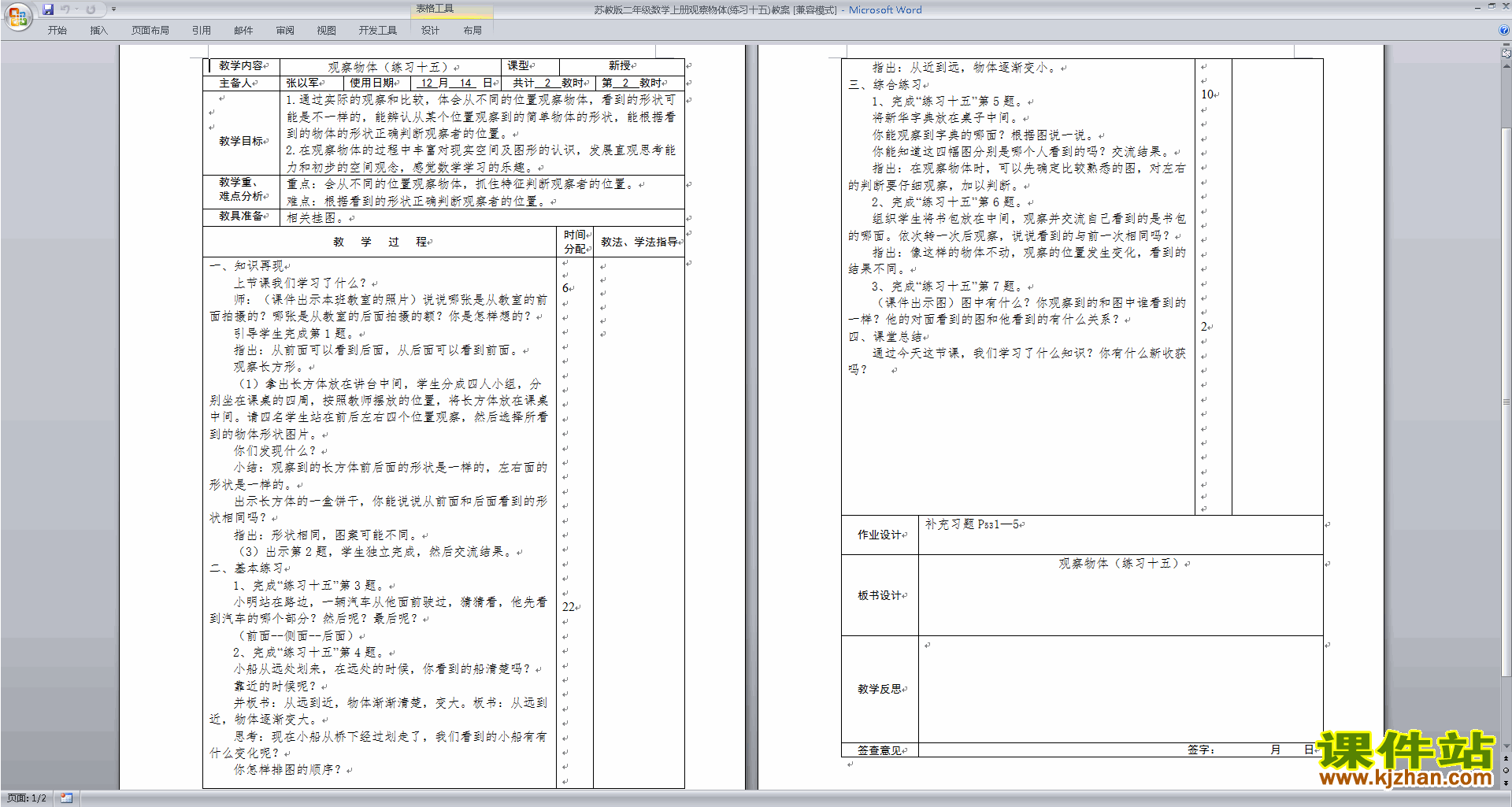Click the vertical scrollbar up arrow

1506,65
